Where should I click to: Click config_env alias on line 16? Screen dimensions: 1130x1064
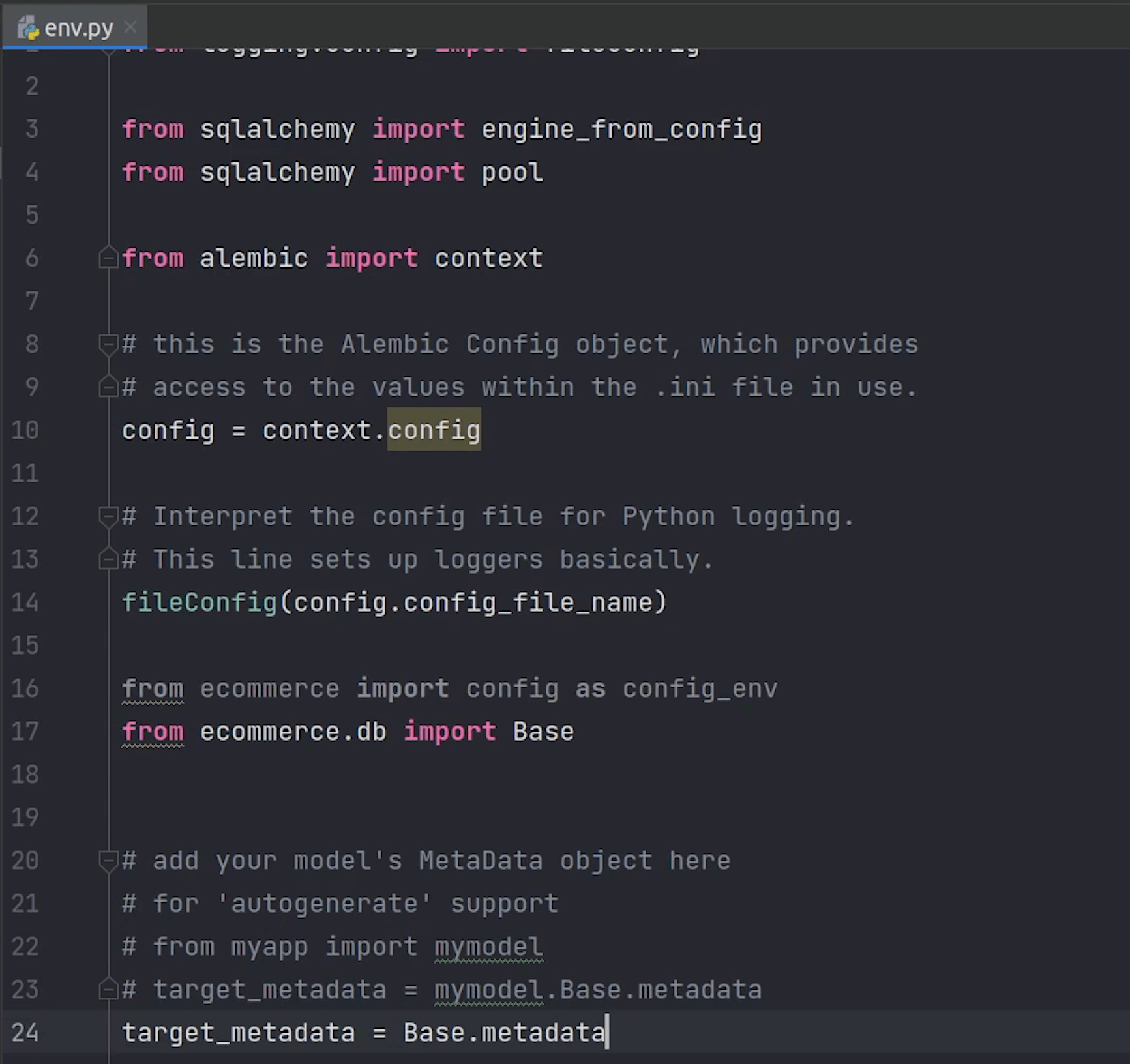pyautogui.click(x=699, y=688)
